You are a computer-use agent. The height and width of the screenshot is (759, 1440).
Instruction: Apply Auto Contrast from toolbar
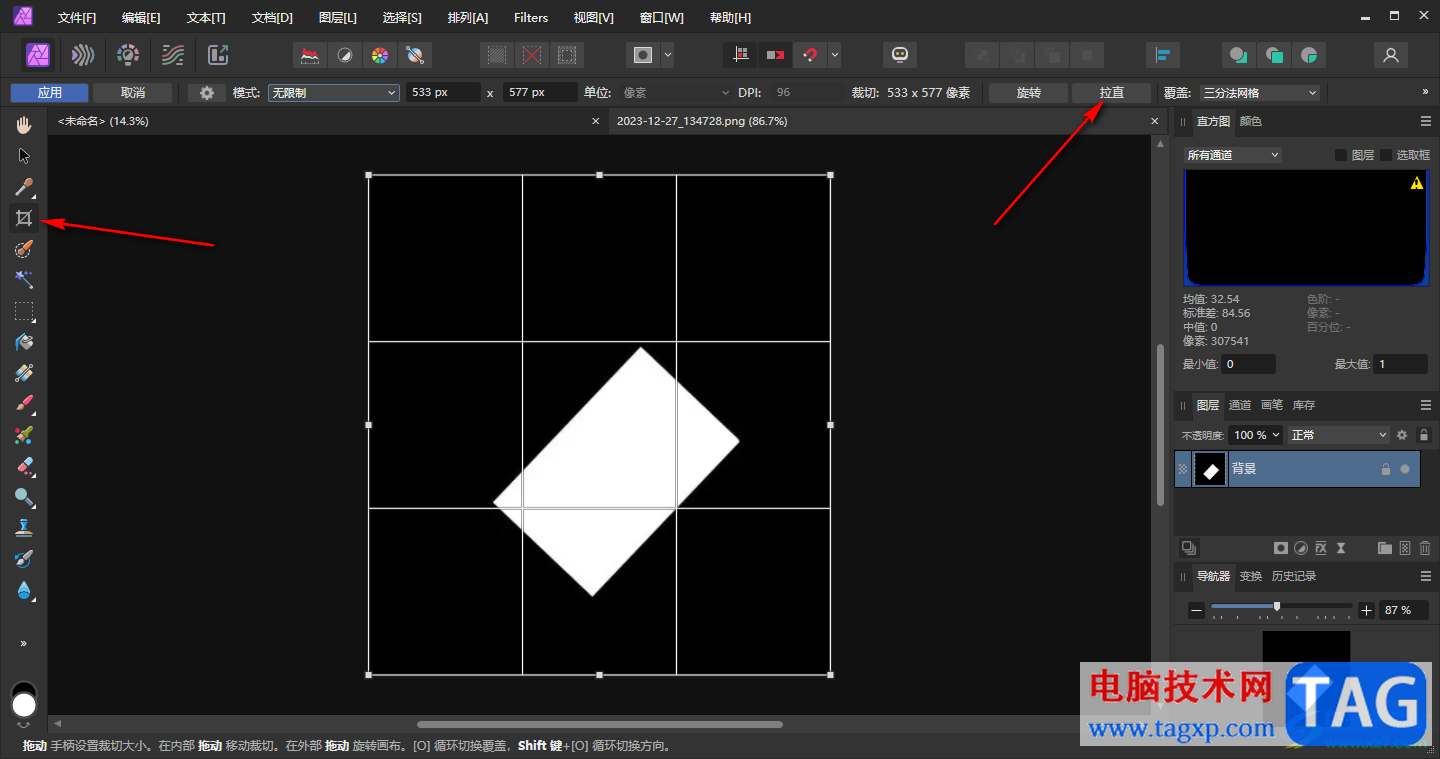(x=345, y=55)
